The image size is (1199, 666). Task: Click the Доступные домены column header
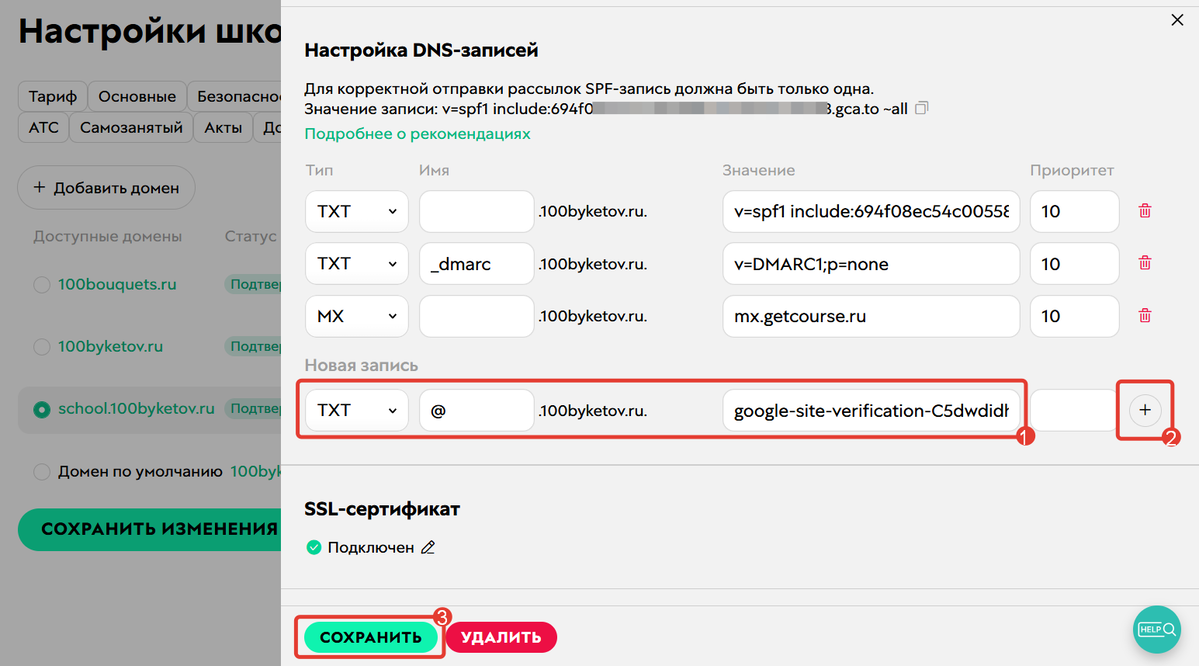point(107,236)
